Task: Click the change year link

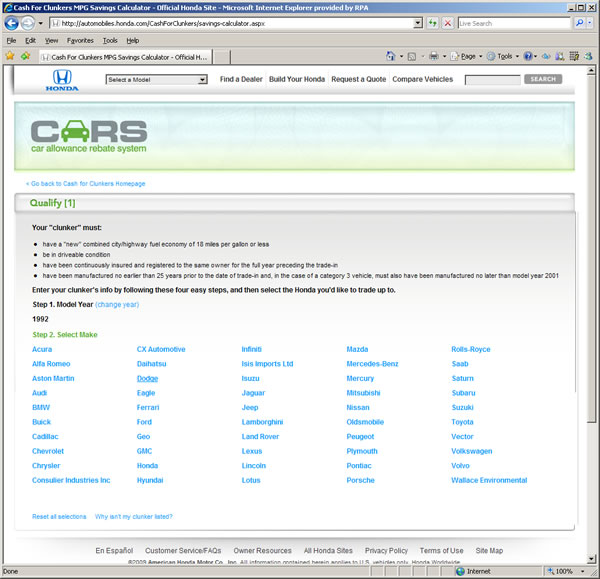Action: [117, 304]
